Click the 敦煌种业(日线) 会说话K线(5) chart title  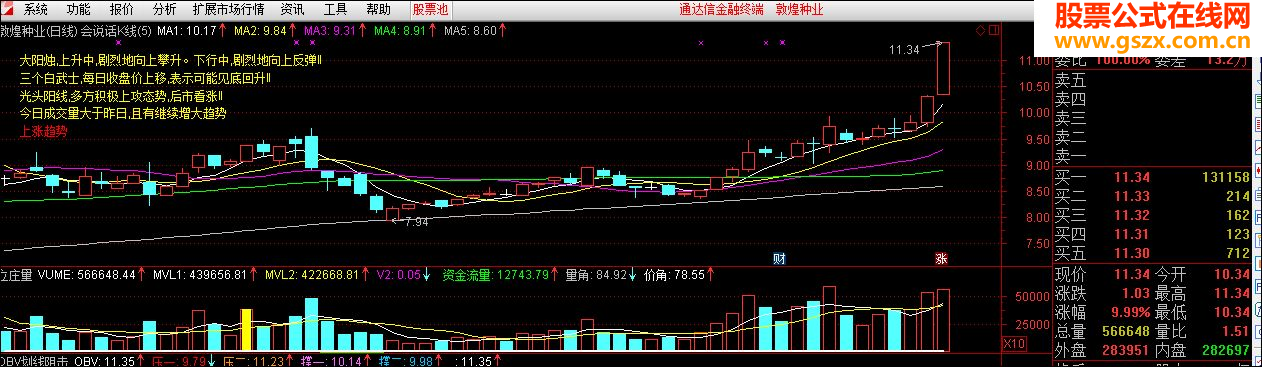click(x=75, y=31)
